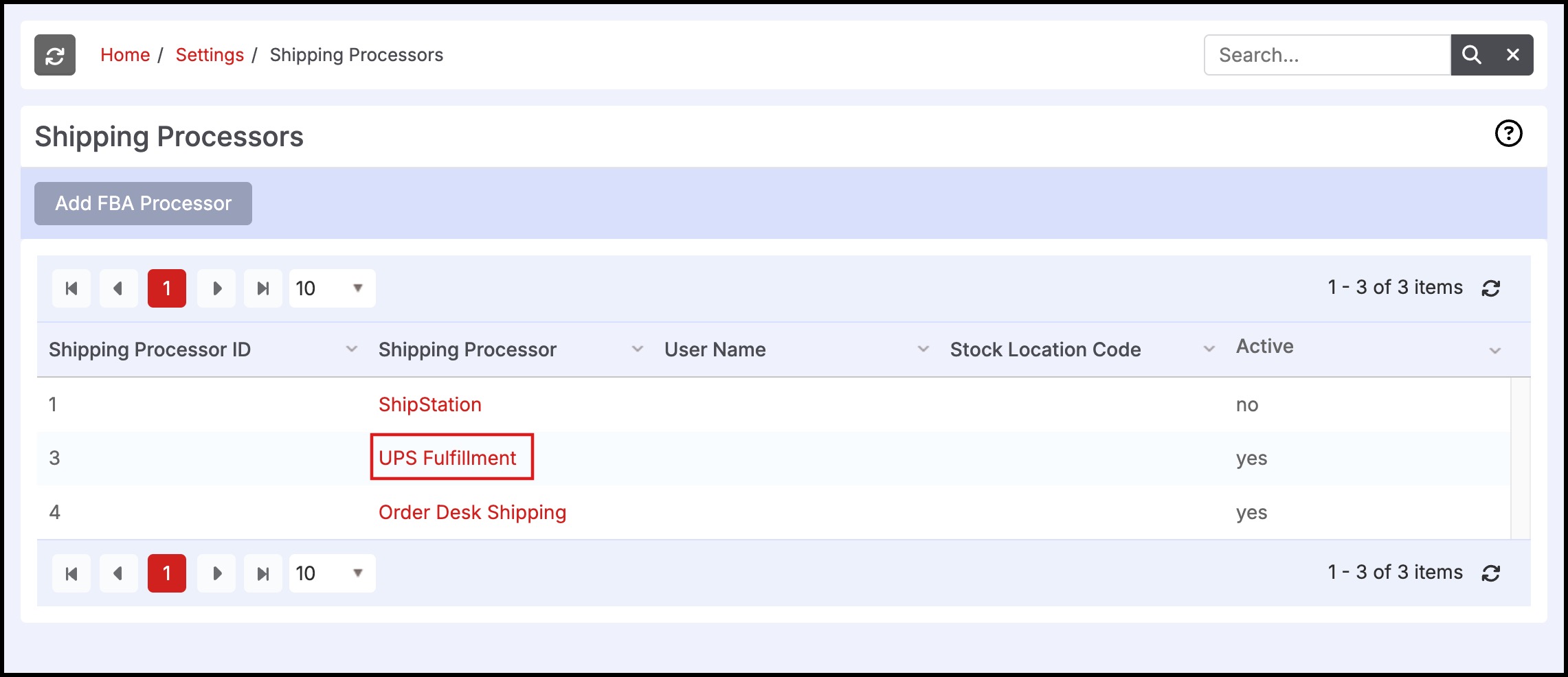Go to first page in top pager
This screenshot has width=1568, height=677.
click(71, 288)
